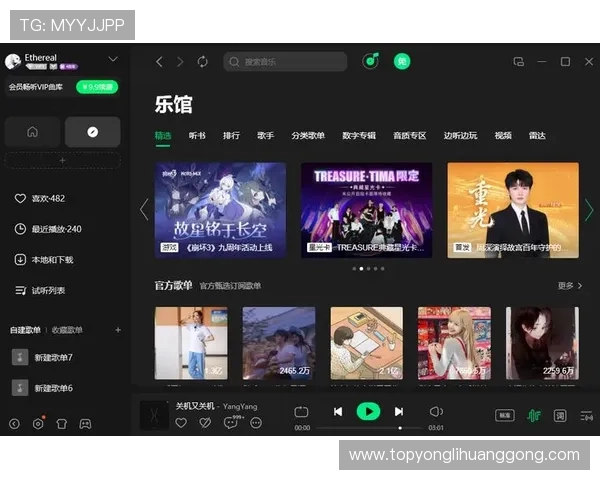Open the TREASURE·TIMA限定 banner
Screen dimensions: 600x480
[367, 210]
